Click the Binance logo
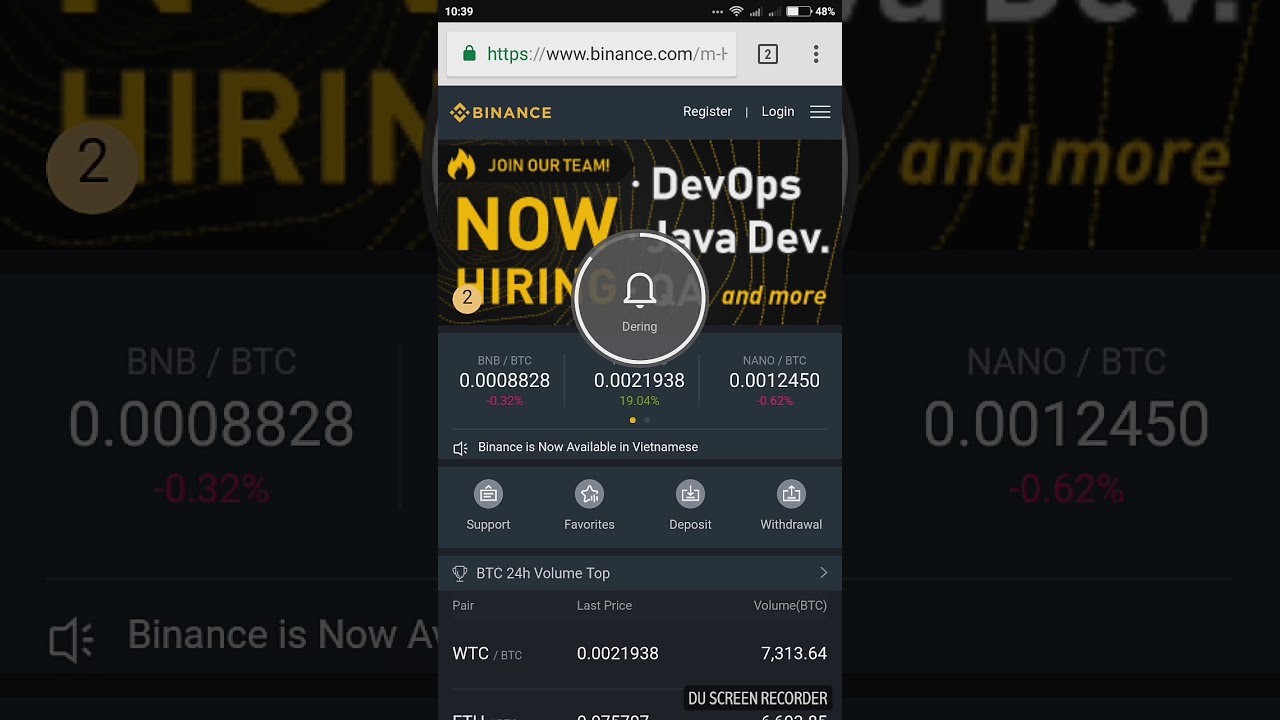This screenshot has width=1280, height=720. tap(501, 112)
